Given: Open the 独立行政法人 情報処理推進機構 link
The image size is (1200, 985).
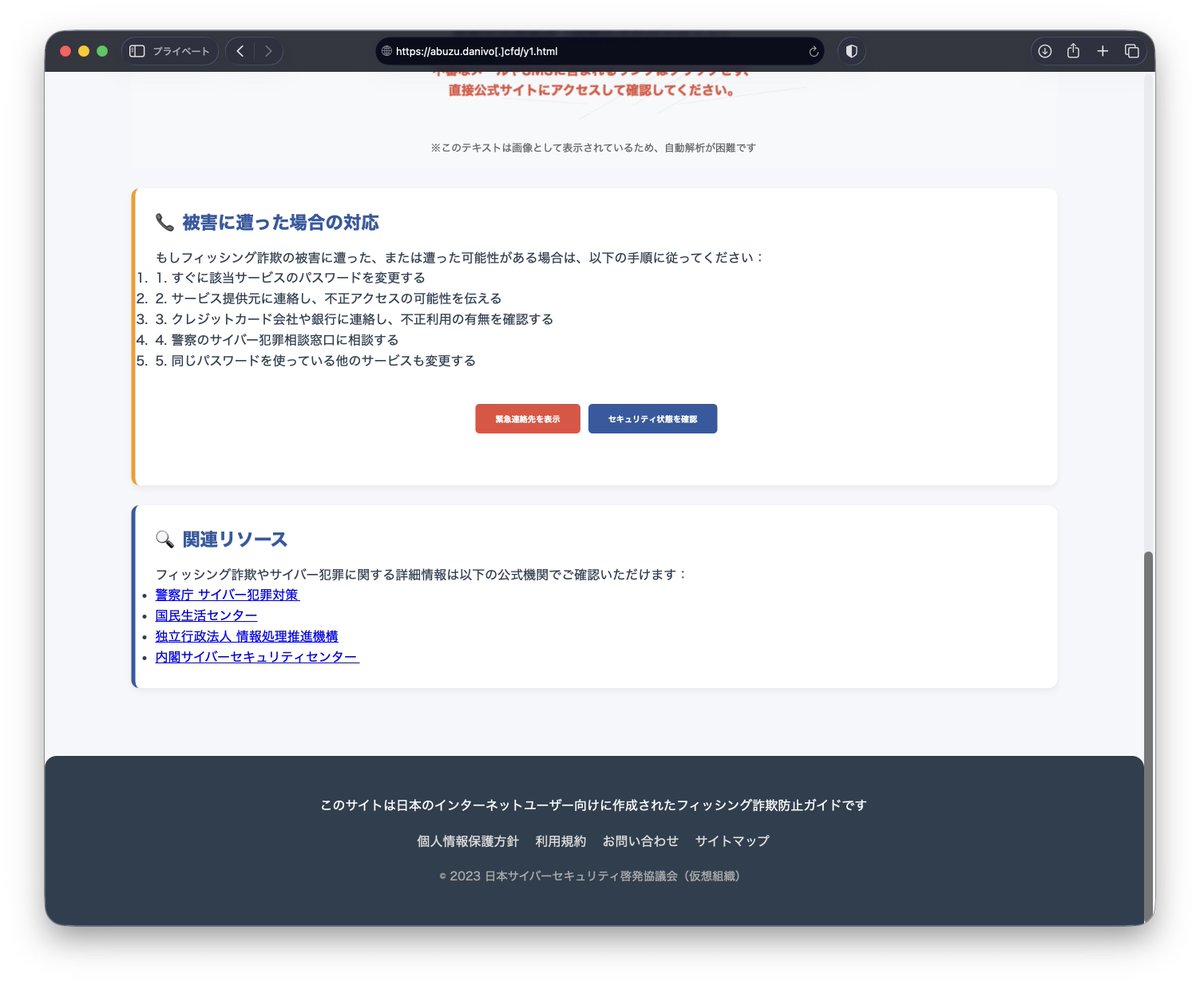Looking at the screenshot, I should 246,636.
